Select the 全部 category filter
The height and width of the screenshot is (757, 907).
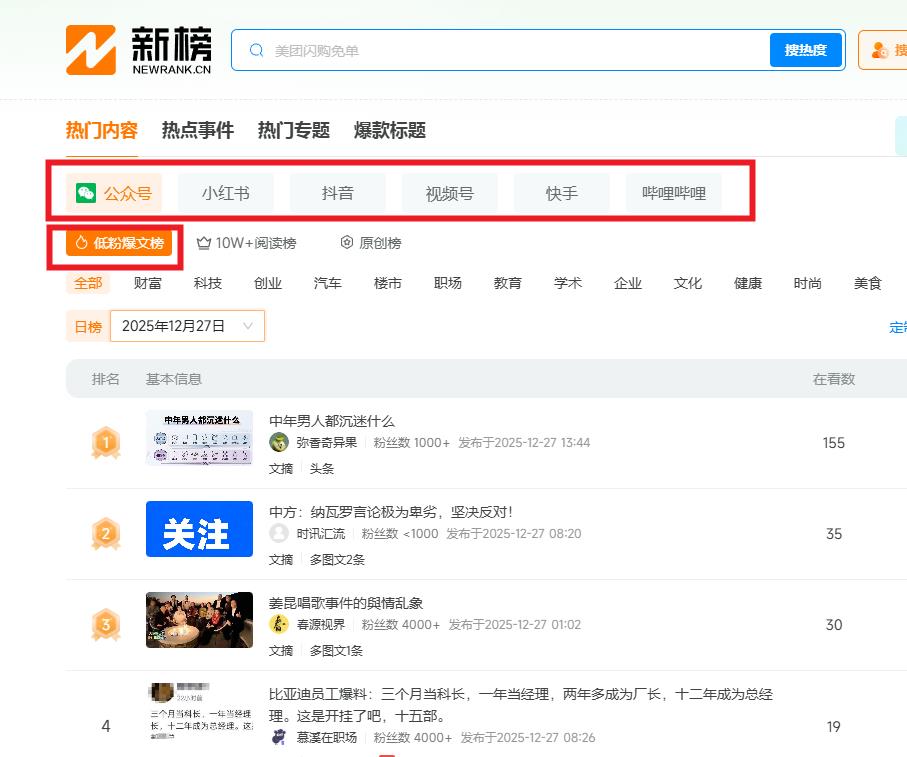(x=88, y=283)
